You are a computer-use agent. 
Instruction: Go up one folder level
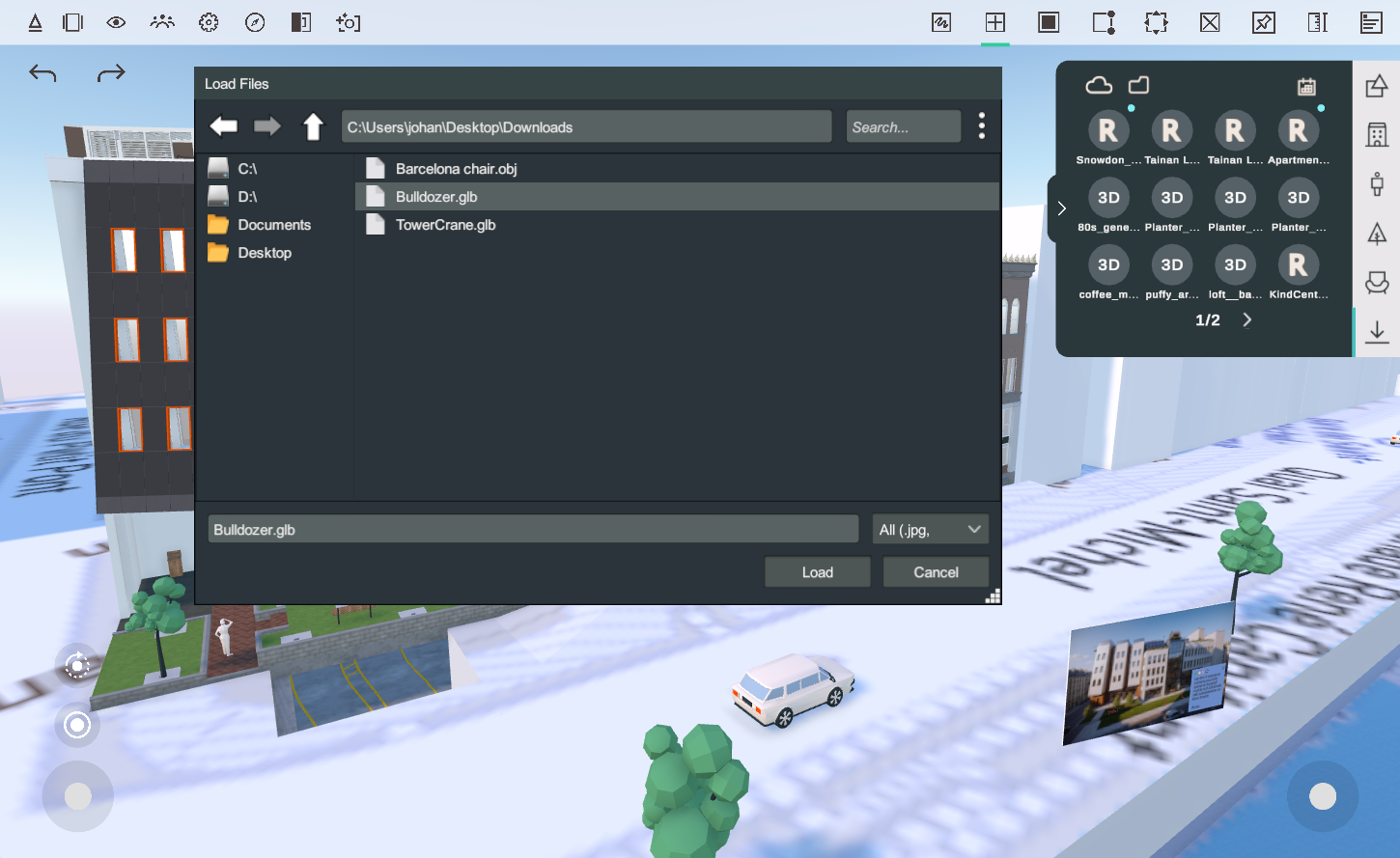point(313,126)
